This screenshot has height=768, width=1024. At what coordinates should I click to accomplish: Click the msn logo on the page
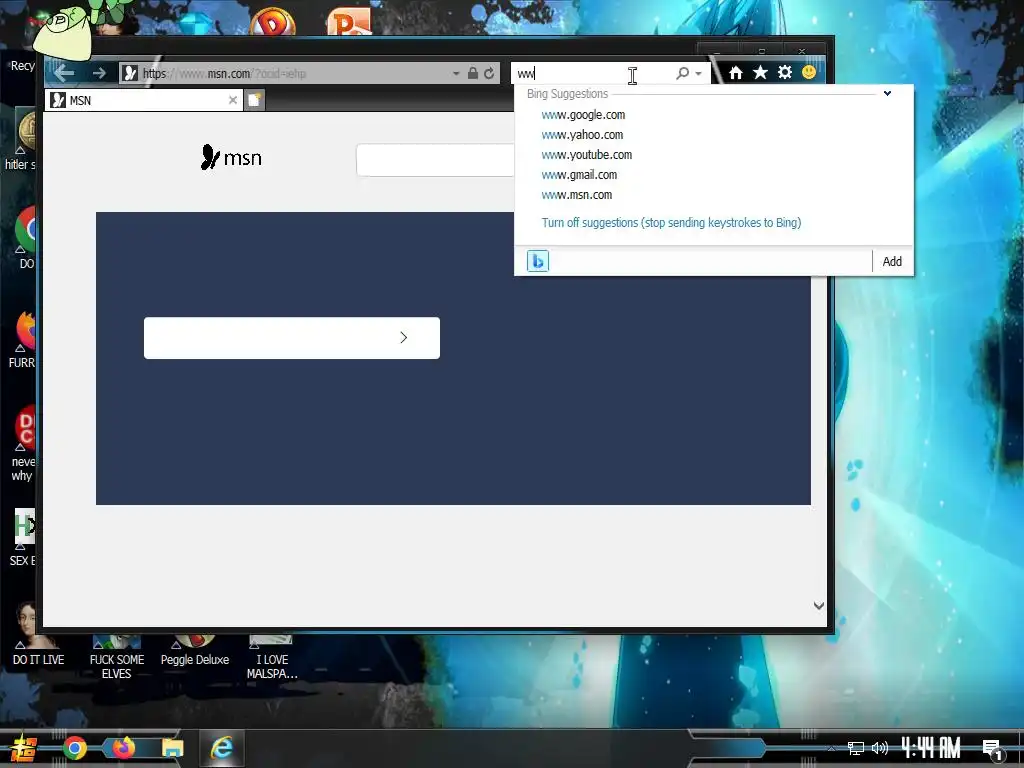[x=231, y=157]
